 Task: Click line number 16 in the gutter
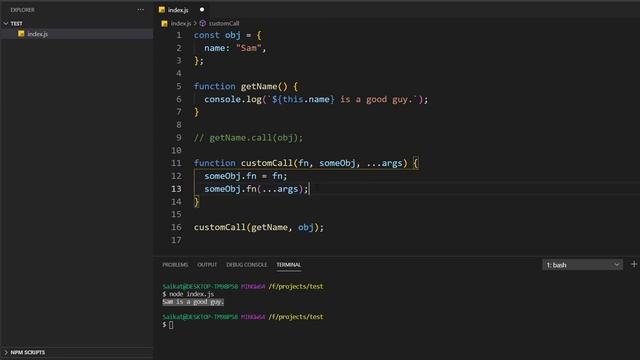[176, 227]
